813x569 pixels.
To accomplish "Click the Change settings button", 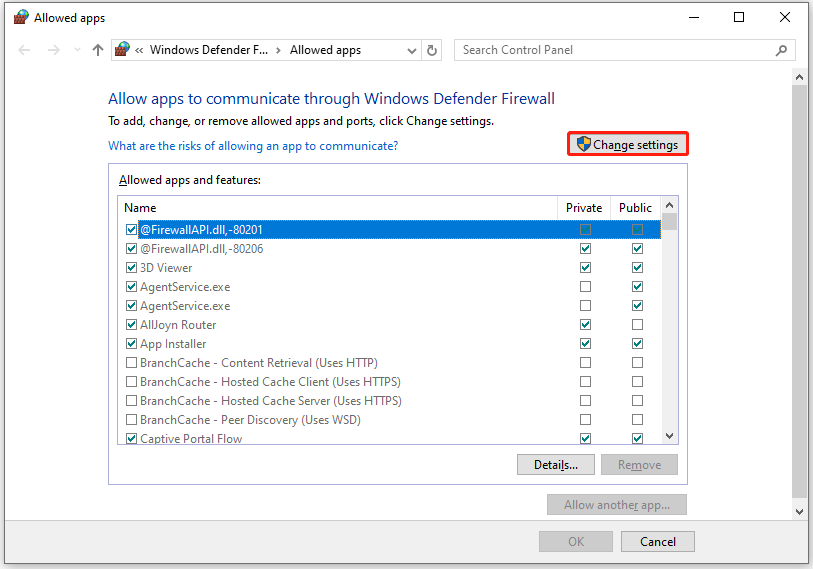I will 627,144.
